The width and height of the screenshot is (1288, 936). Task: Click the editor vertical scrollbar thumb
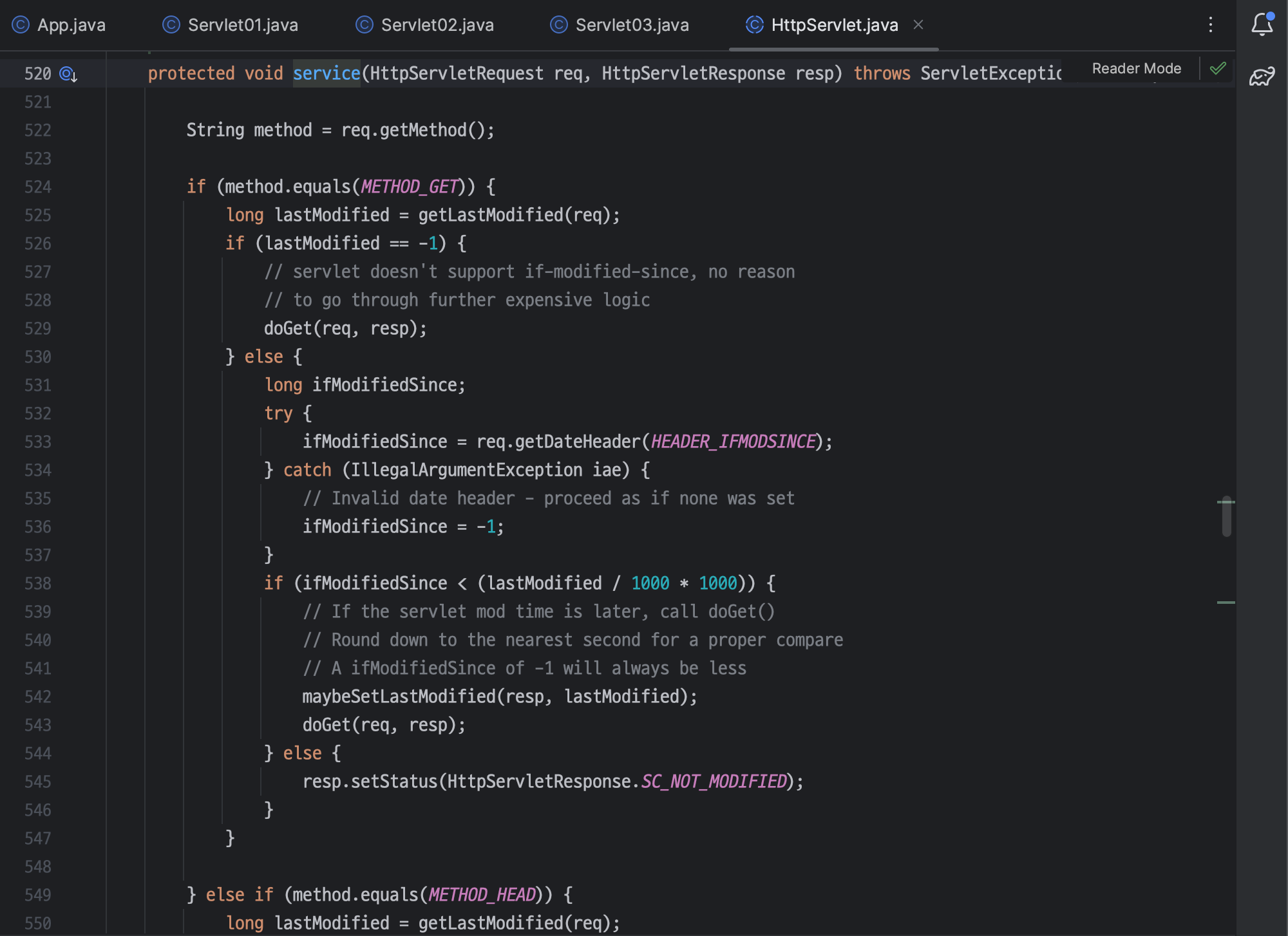coord(1226,516)
